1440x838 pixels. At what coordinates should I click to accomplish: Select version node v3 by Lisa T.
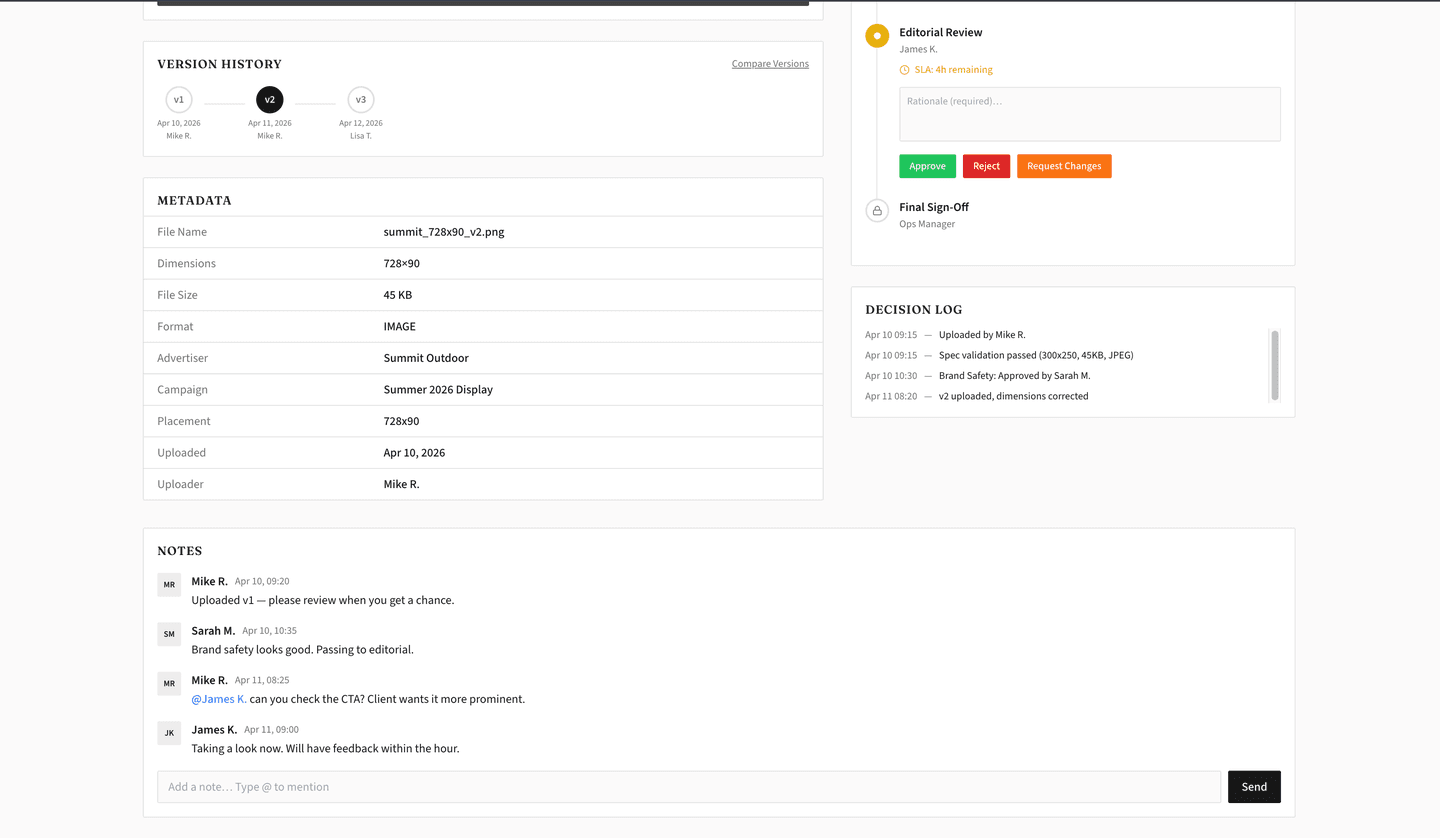point(360,99)
